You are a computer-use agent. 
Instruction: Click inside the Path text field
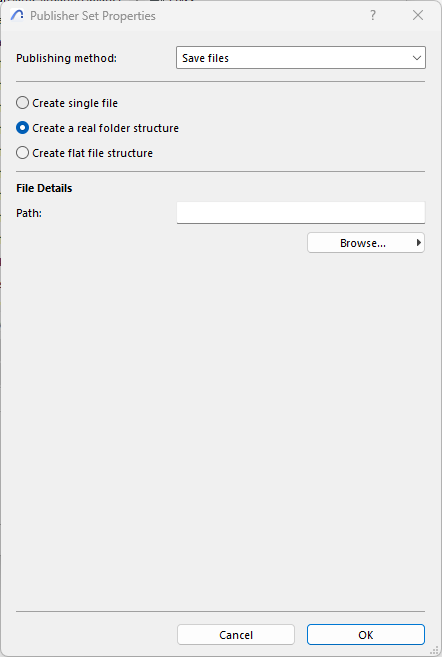(301, 213)
